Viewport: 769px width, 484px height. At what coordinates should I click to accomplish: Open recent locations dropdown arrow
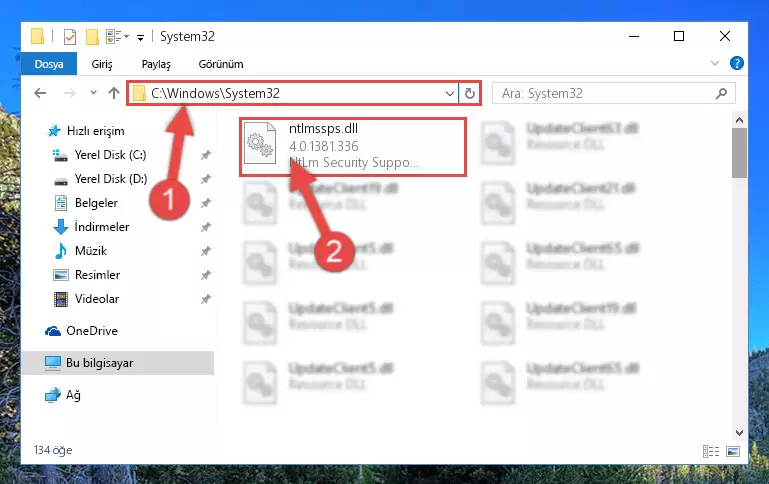click(93, 92)
